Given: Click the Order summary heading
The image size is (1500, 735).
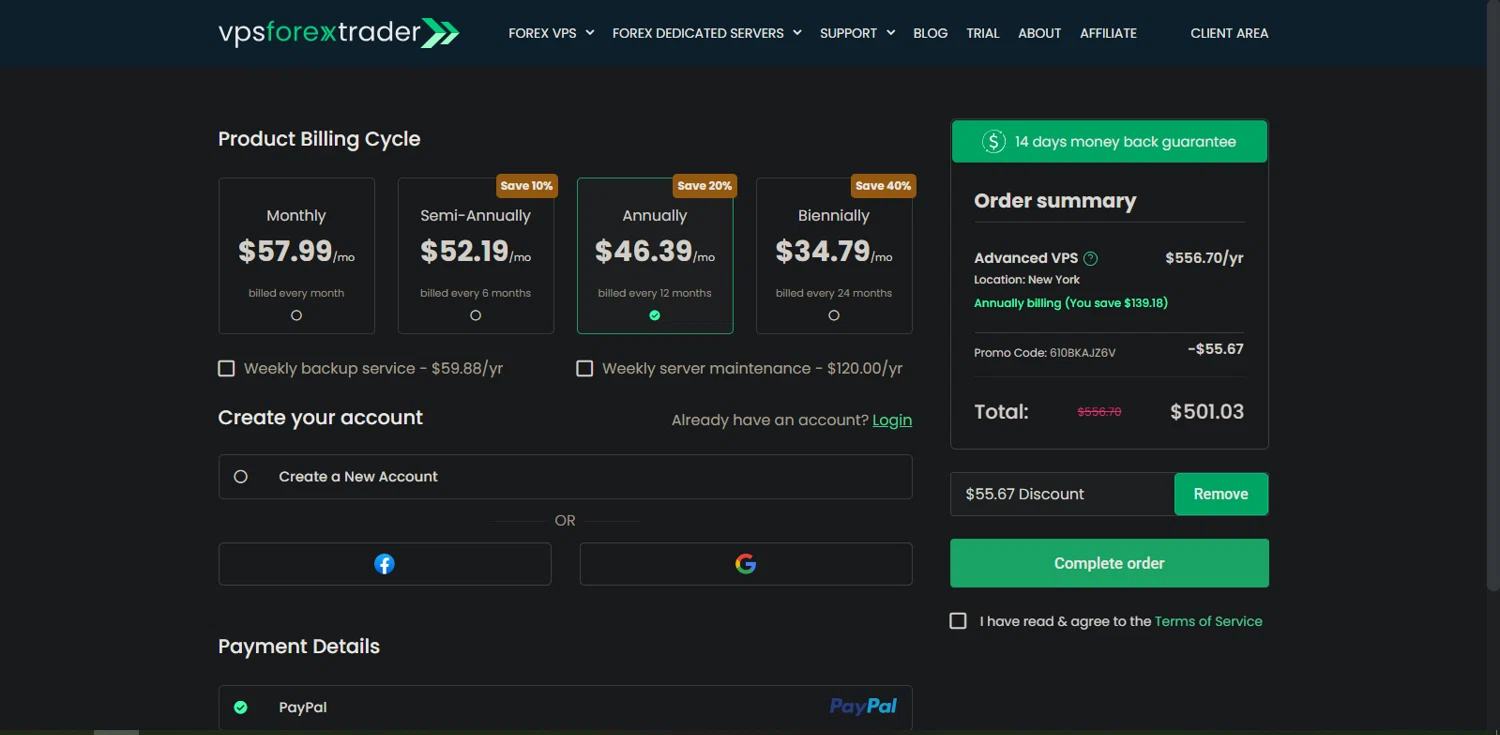Looking at the screenshot, I should pyautogui.click(x=1055, y=201).
